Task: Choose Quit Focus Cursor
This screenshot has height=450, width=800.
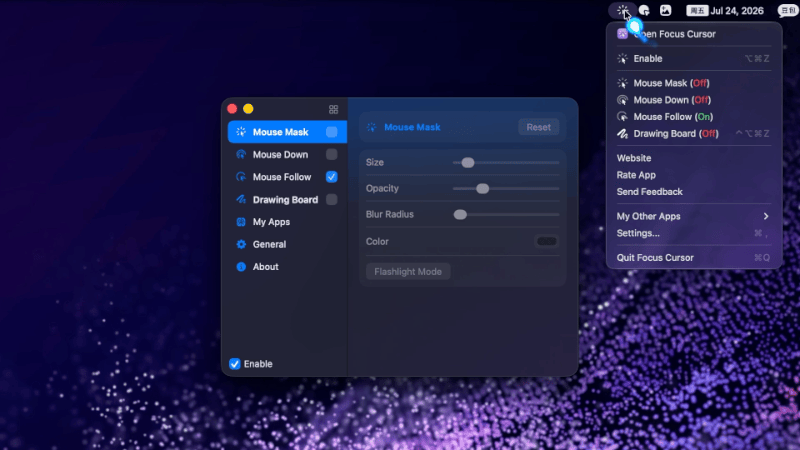Action: 694,258
